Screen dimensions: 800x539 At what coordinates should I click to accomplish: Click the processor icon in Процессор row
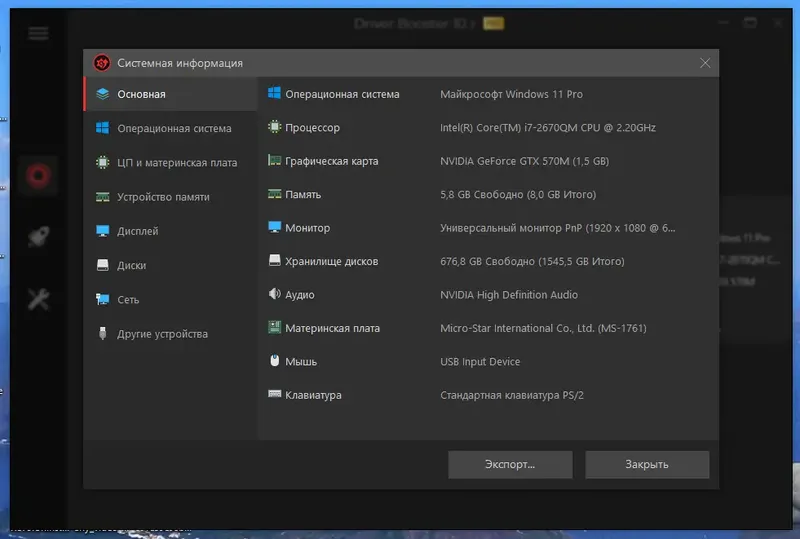pos(274,127)
